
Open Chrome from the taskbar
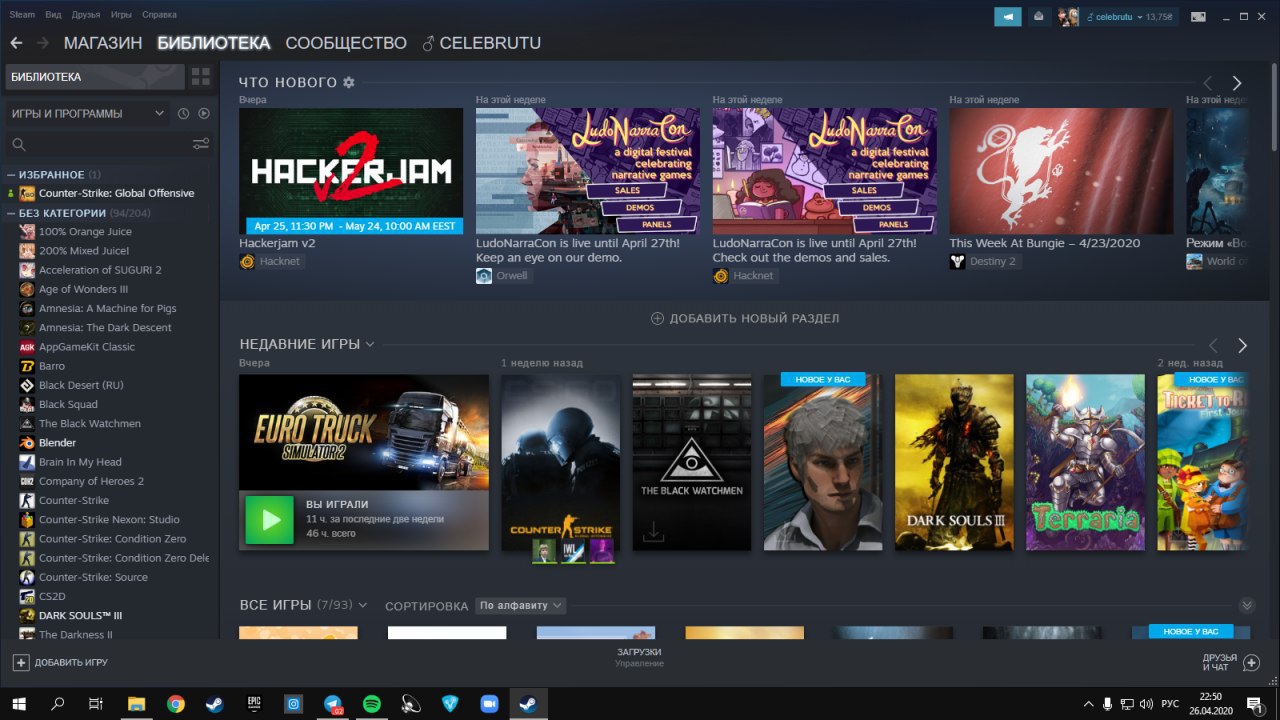point(175,704)
